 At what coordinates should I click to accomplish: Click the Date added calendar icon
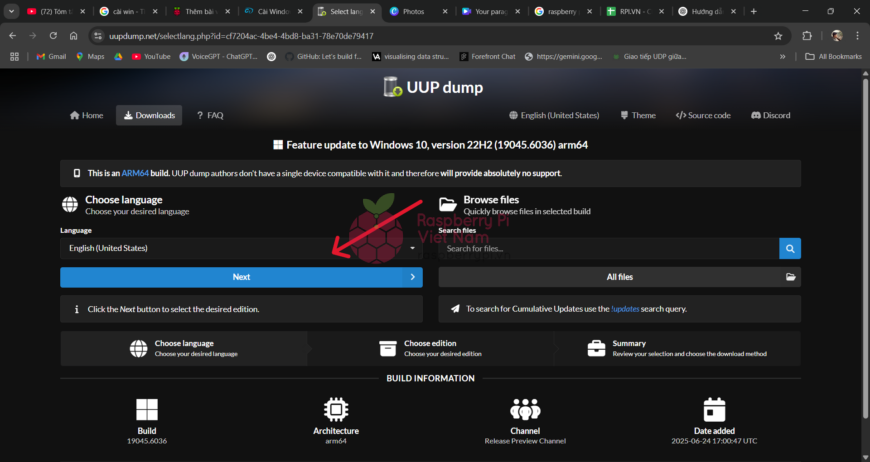714,409
